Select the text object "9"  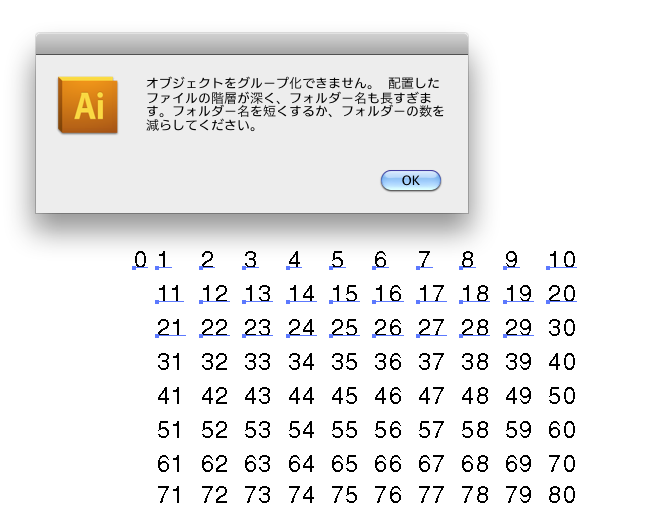512,260
